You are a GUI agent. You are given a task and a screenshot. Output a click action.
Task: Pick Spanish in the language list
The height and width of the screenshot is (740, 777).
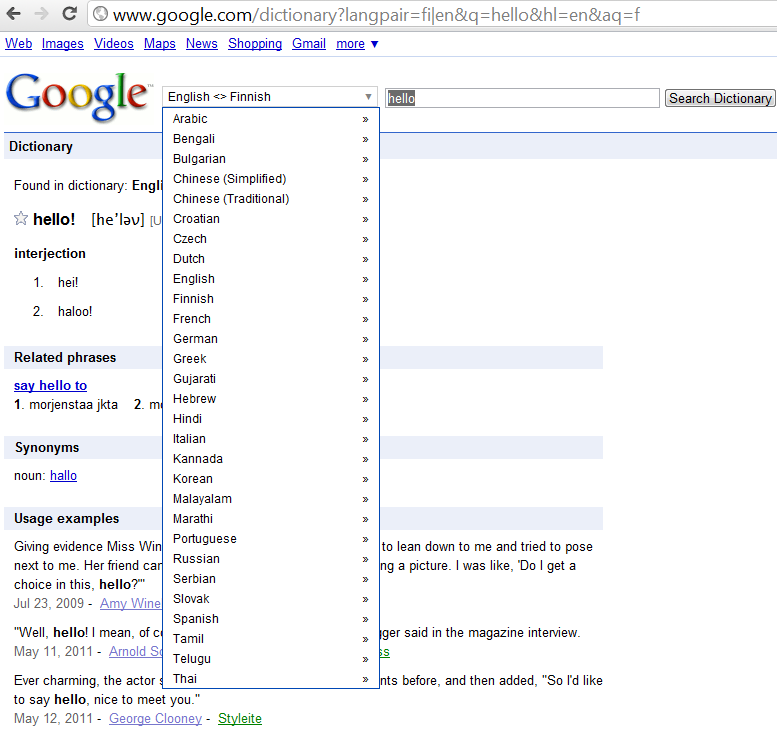pyautogui.click(x=271, y=619)
